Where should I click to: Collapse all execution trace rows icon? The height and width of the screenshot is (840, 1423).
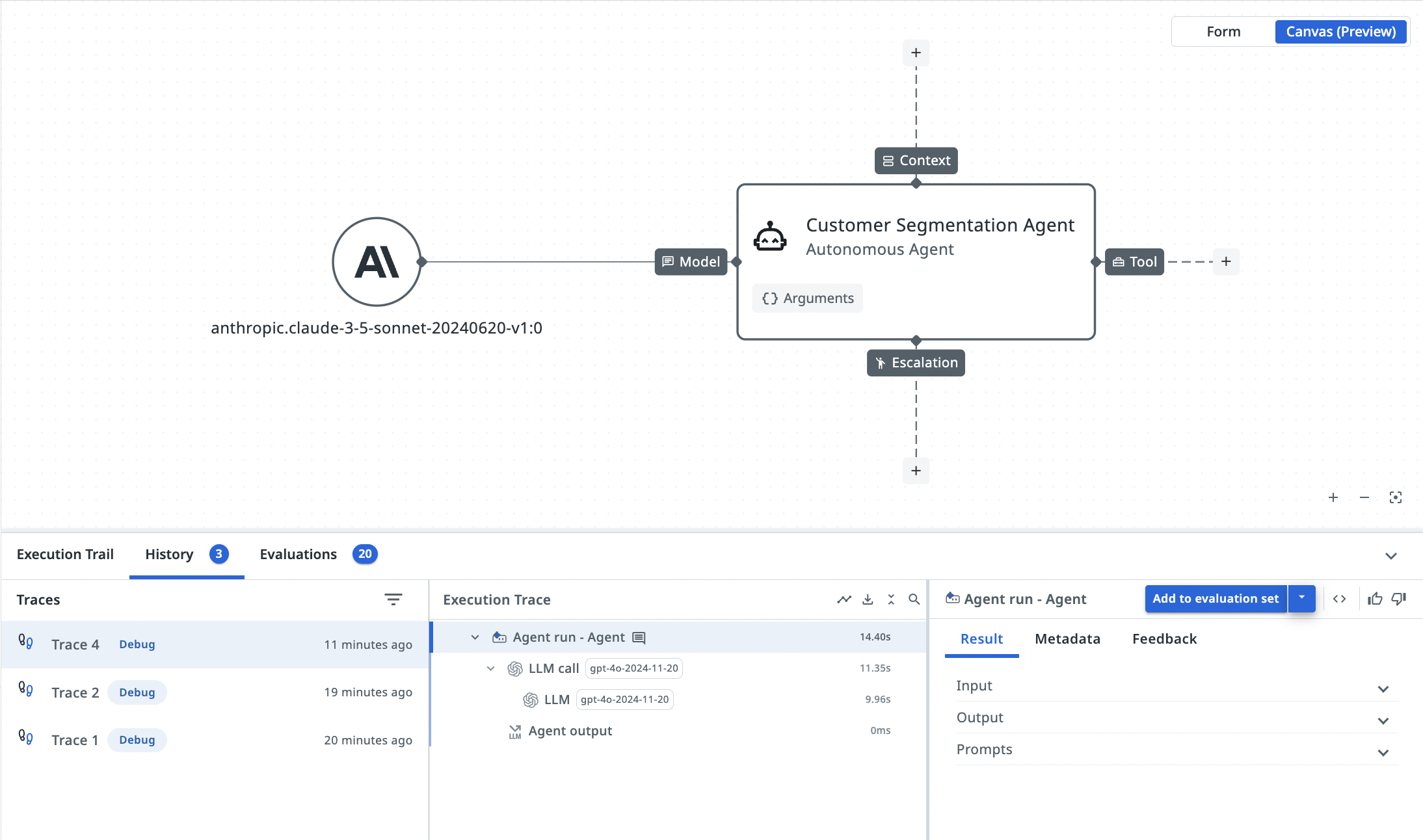point(891,599)
